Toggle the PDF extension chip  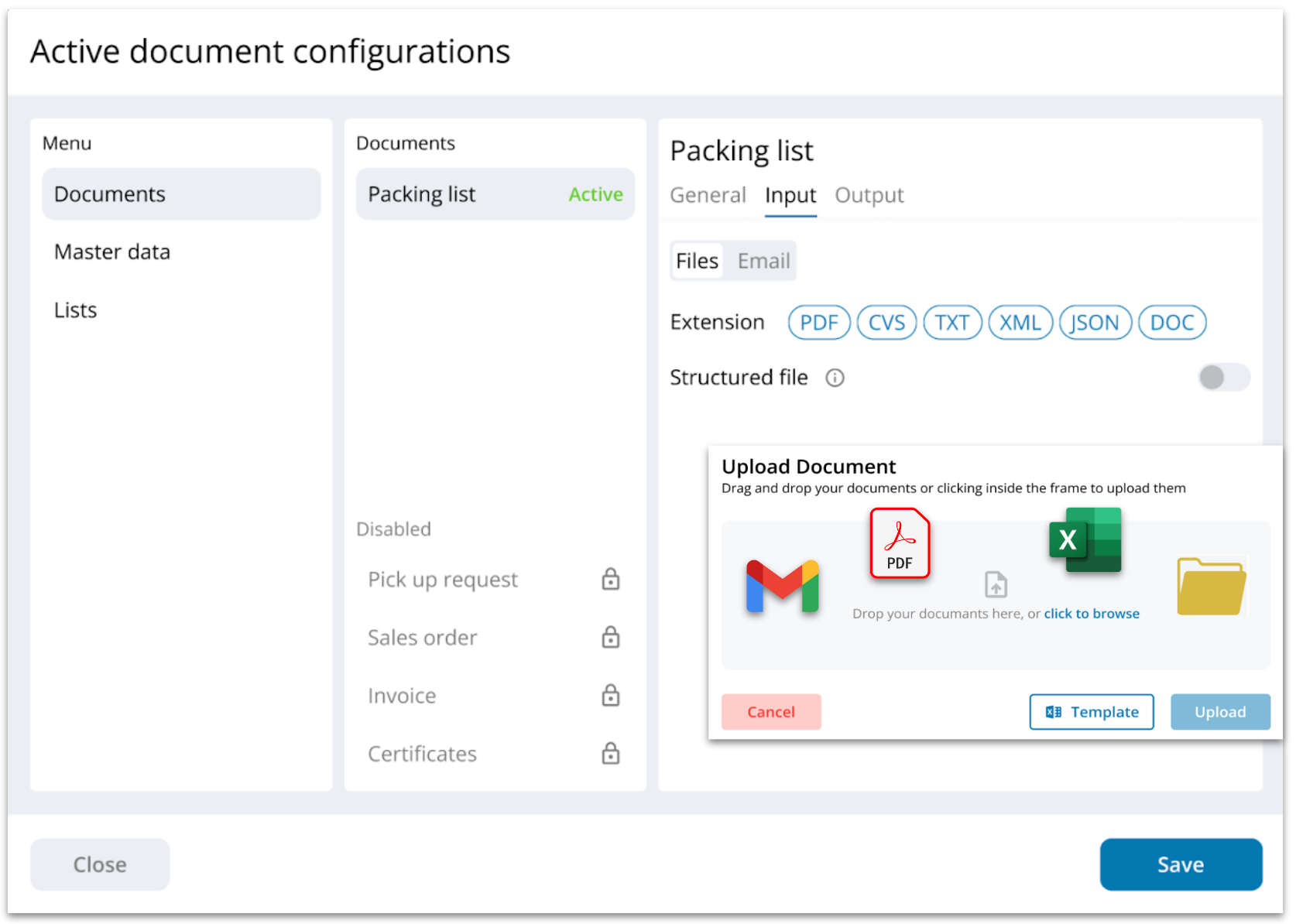pyautogui.click(x=819, y=323)
